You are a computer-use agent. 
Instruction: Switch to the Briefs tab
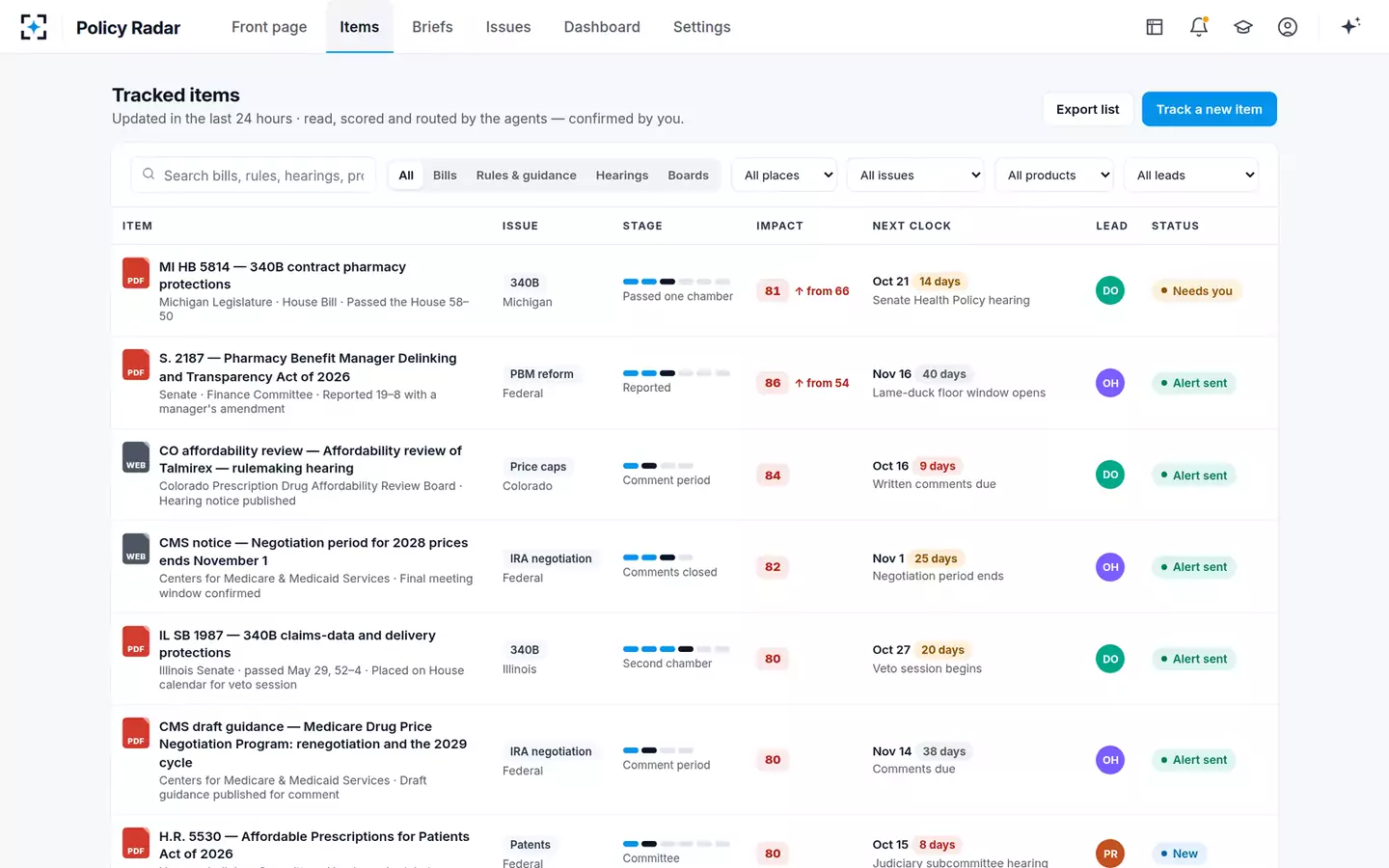[432, 27]
